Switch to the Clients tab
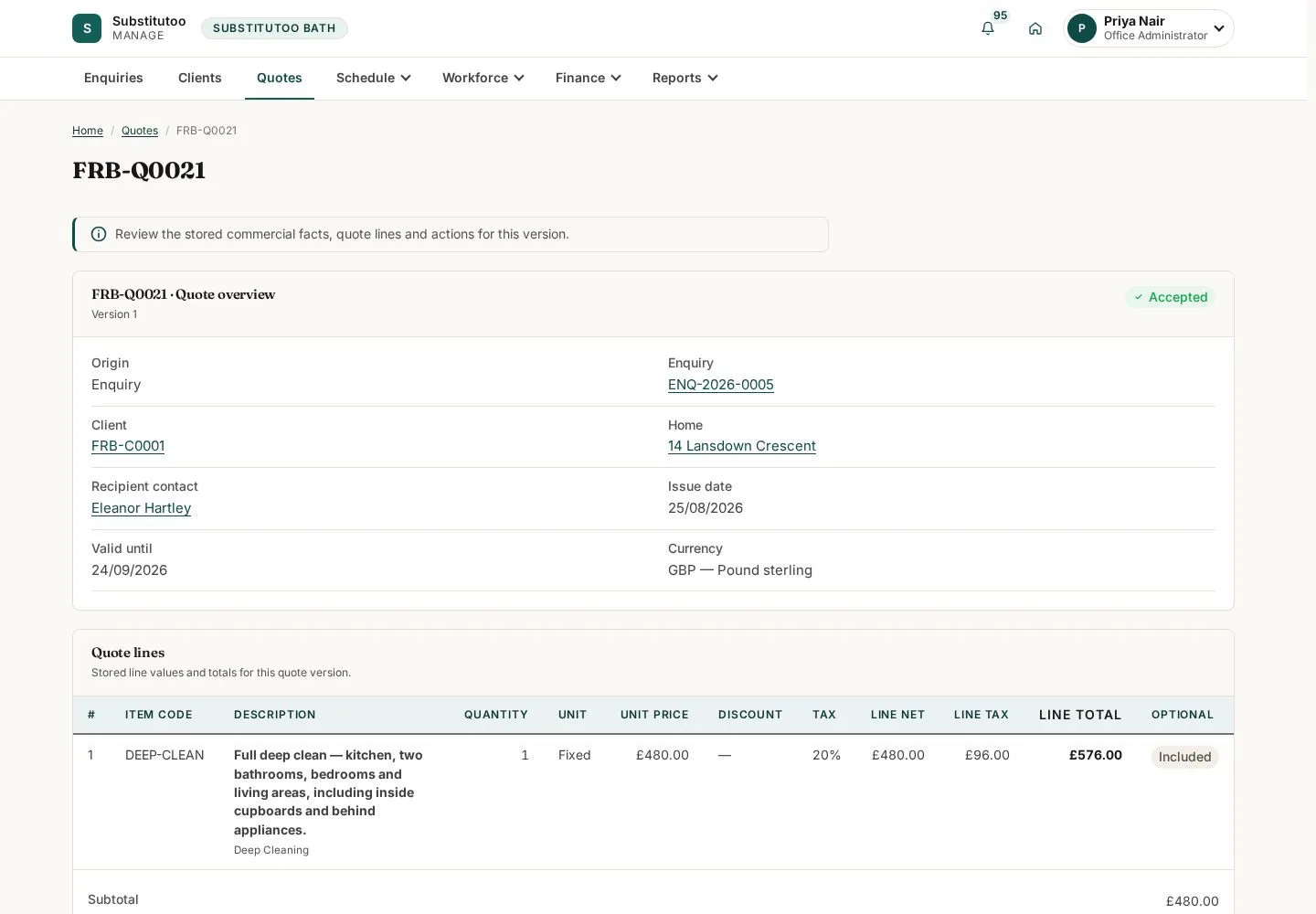The width and height of the screenshot is (1316, 914). pos(200,78)
